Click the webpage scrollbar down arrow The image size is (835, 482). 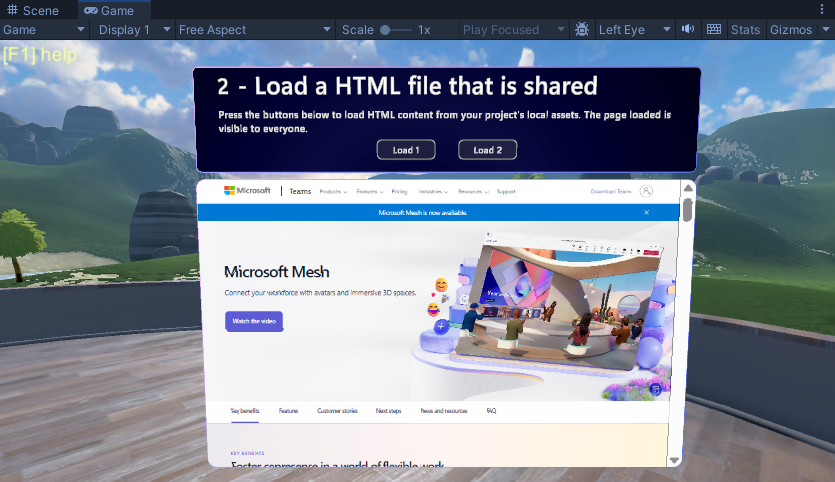[x=674, y=460]
